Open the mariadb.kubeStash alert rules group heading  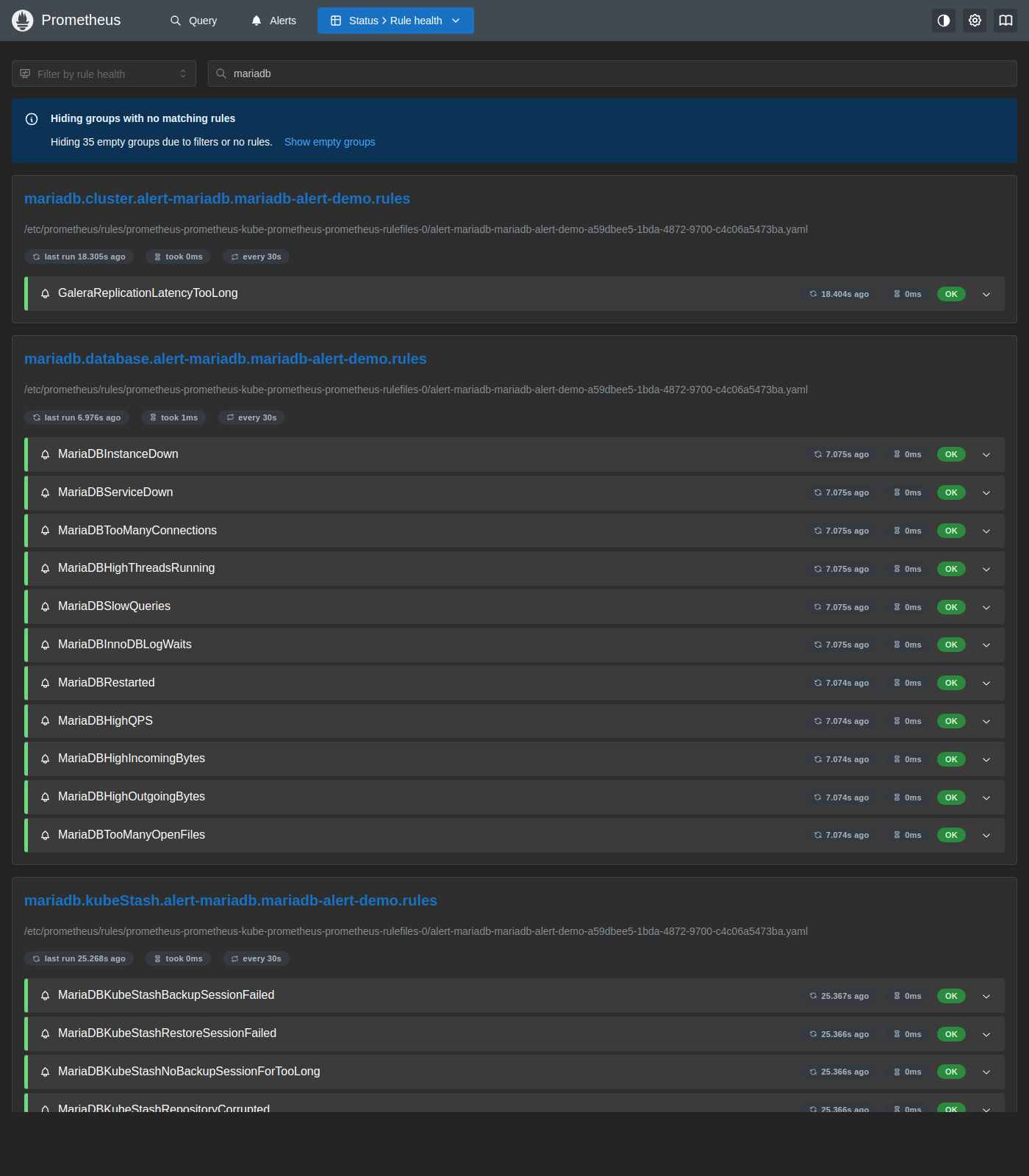click(231, 900)
